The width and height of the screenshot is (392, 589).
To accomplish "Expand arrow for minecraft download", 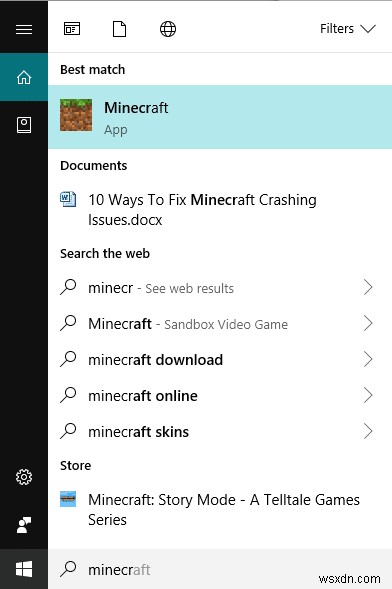I will (x=368, y=359).
